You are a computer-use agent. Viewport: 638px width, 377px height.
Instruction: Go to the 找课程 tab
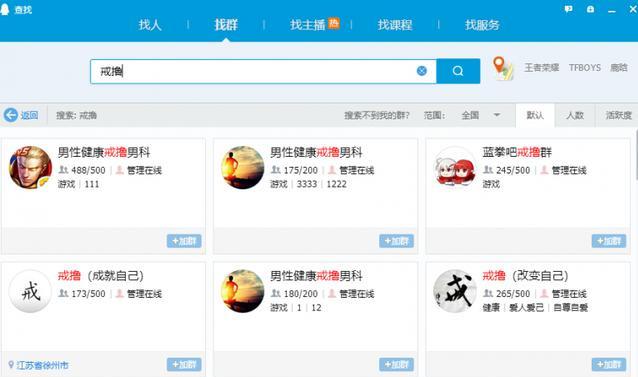point(395,25)
